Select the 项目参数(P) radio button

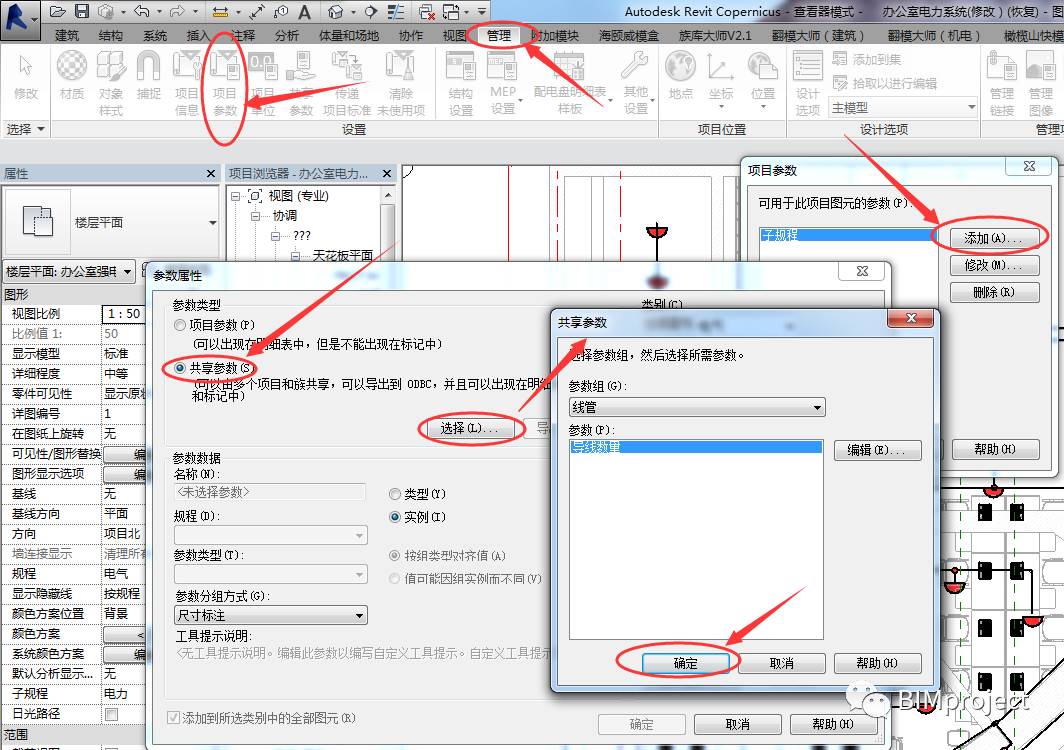click(180, 325)
